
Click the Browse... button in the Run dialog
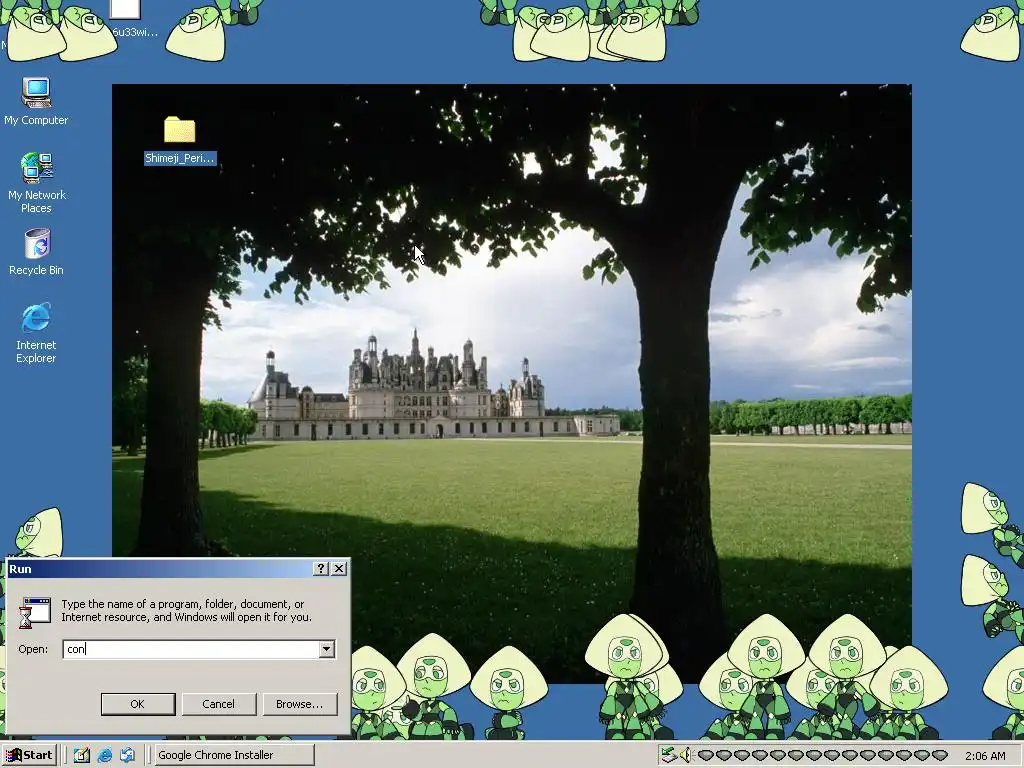click(300, 704)
